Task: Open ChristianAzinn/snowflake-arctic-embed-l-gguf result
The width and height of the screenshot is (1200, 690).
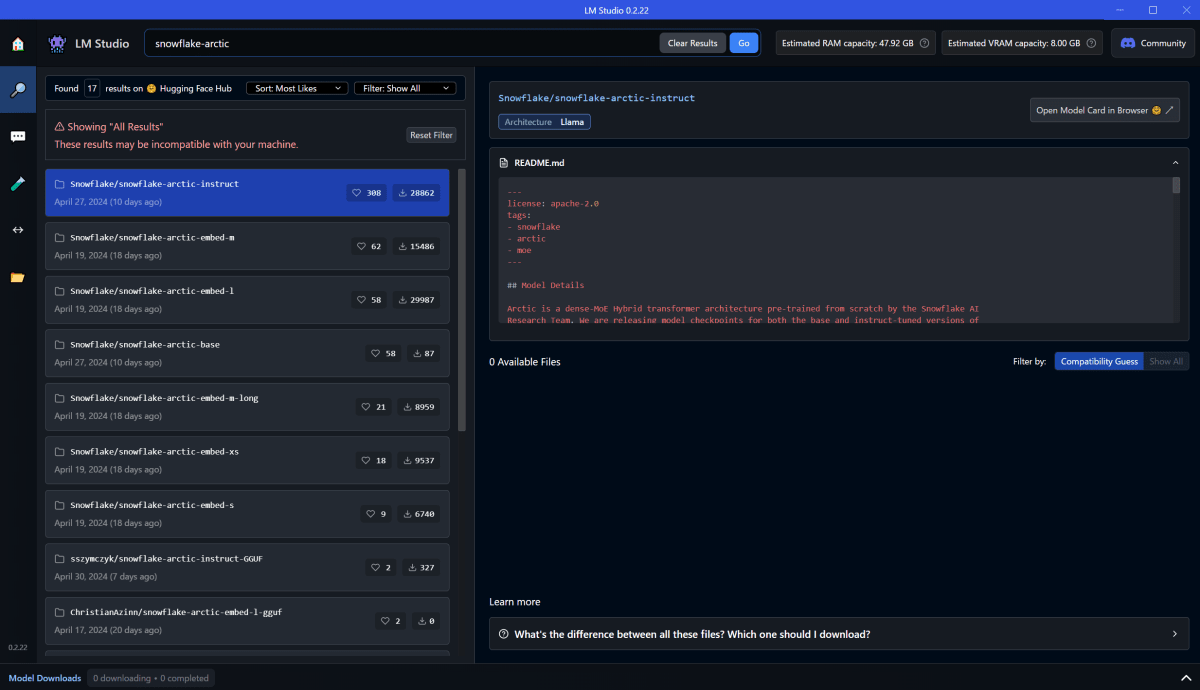Action: click(x=247, y=620)
